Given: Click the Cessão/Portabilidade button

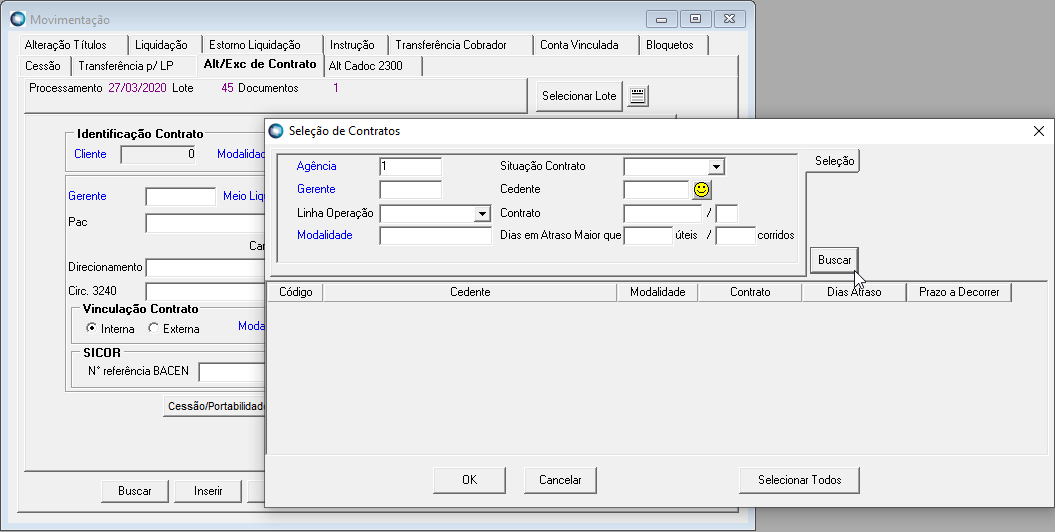Looking at the screenshot, I should pyautogui.click(x=216, y=406).
